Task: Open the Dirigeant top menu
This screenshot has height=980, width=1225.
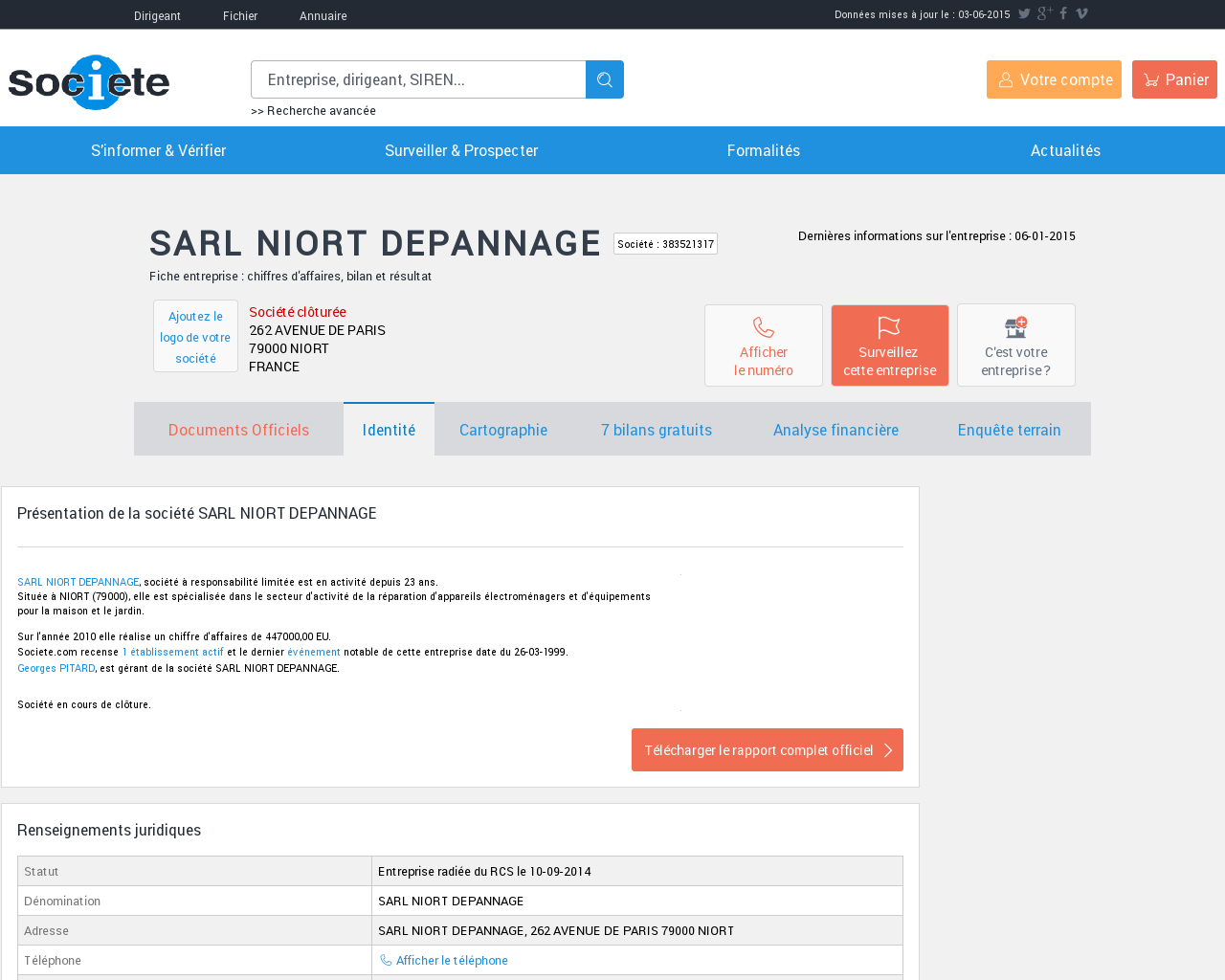Action: click(157, 15)
